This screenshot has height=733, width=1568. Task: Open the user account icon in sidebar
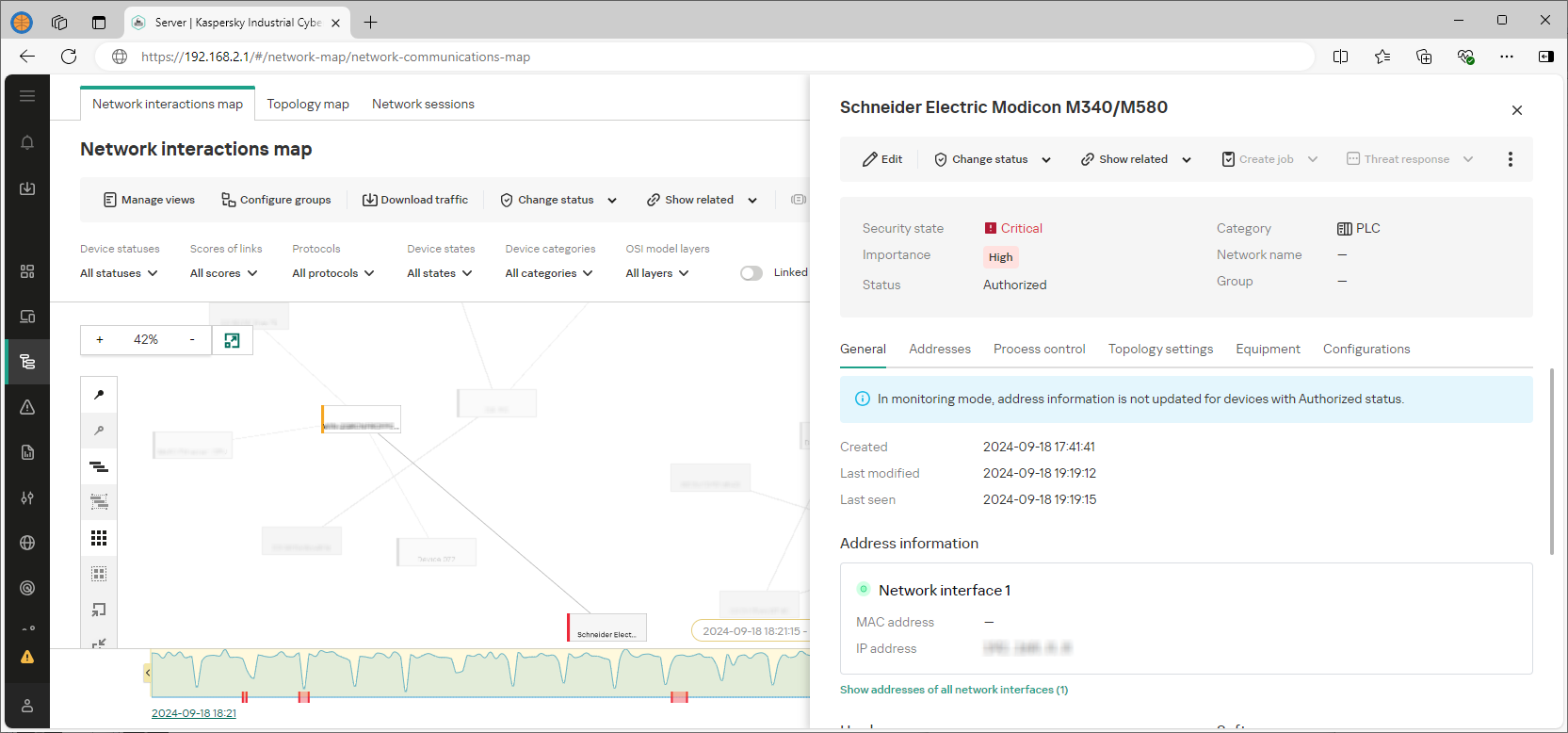[x=27, y=706]
